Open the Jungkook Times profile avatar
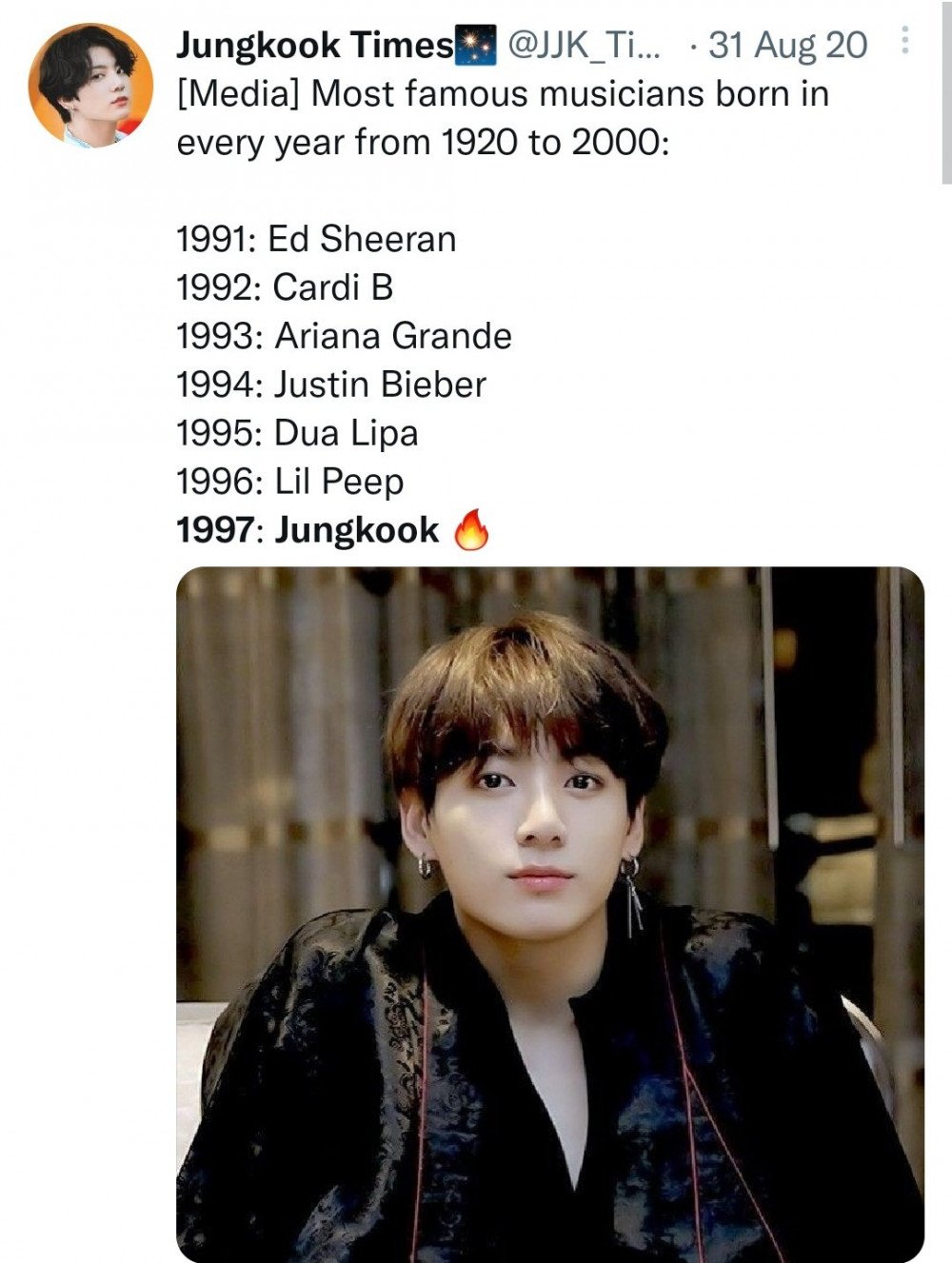This screenshot has height=1263, width=952. [91, 85]
